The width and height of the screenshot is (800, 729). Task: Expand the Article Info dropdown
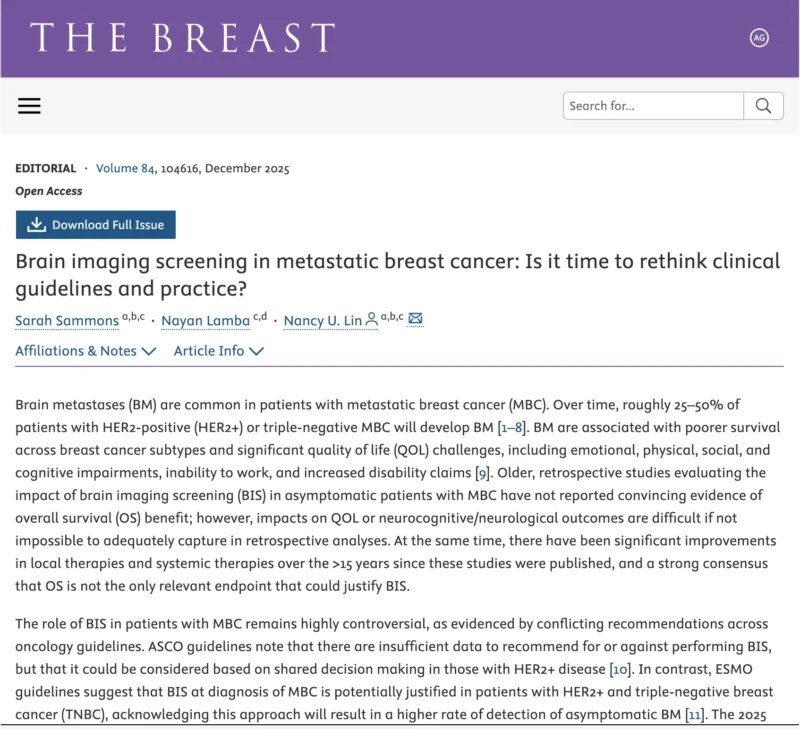point(218,351)
